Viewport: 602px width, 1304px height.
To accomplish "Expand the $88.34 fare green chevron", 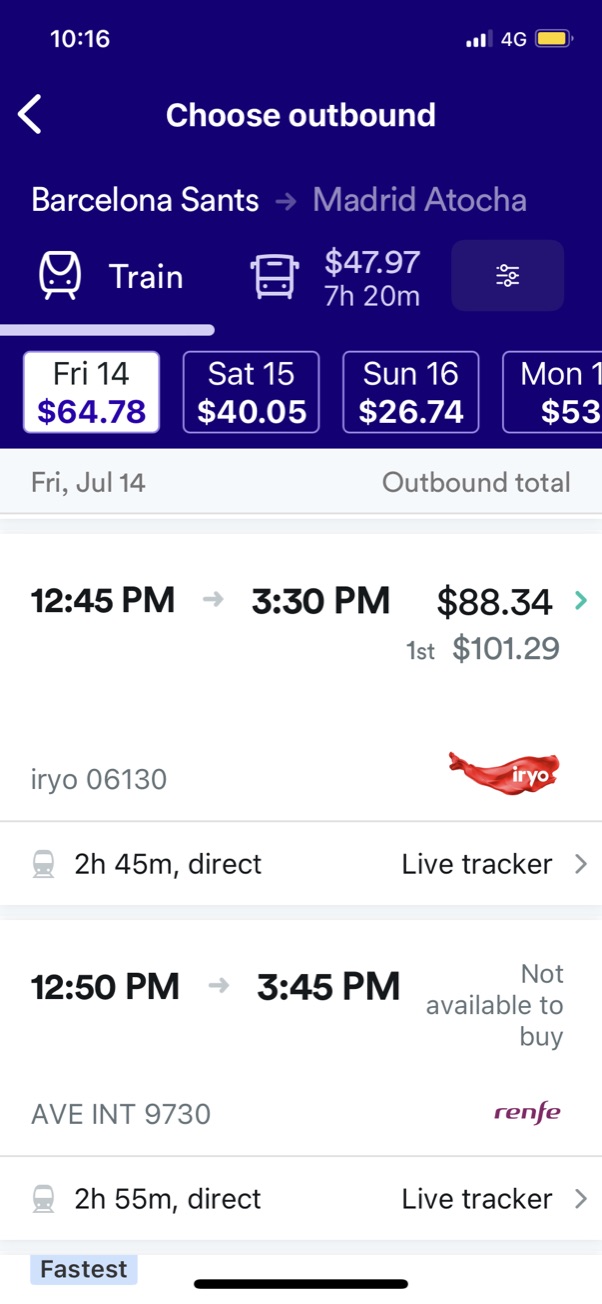I will [x=581, y=601].
